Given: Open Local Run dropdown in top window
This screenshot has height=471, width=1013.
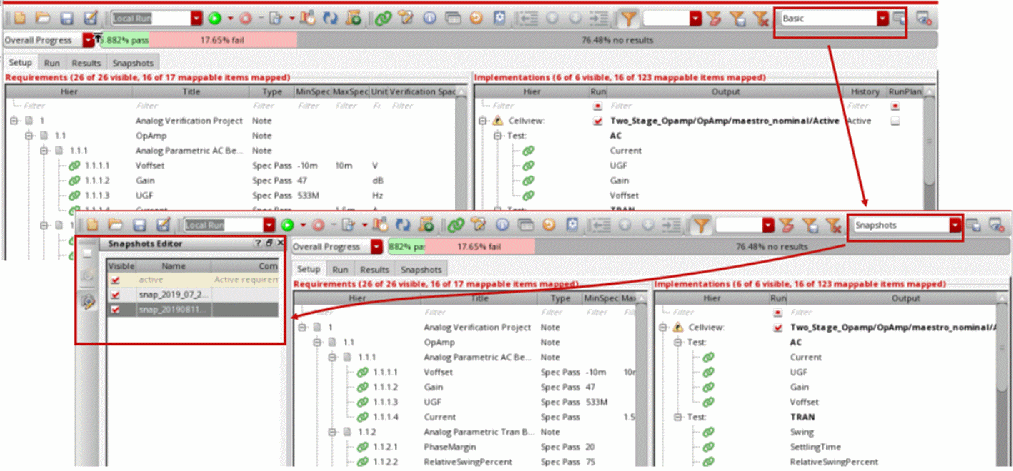Looking at the screenshot, I should (x=196, y=19).
